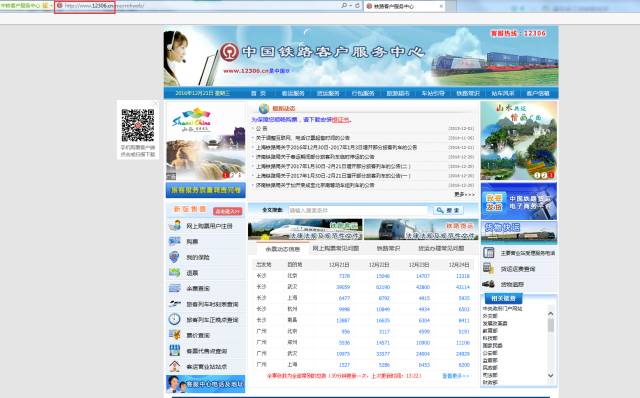
Task: Click the train timetable query icon
Action: pos(175,304)
